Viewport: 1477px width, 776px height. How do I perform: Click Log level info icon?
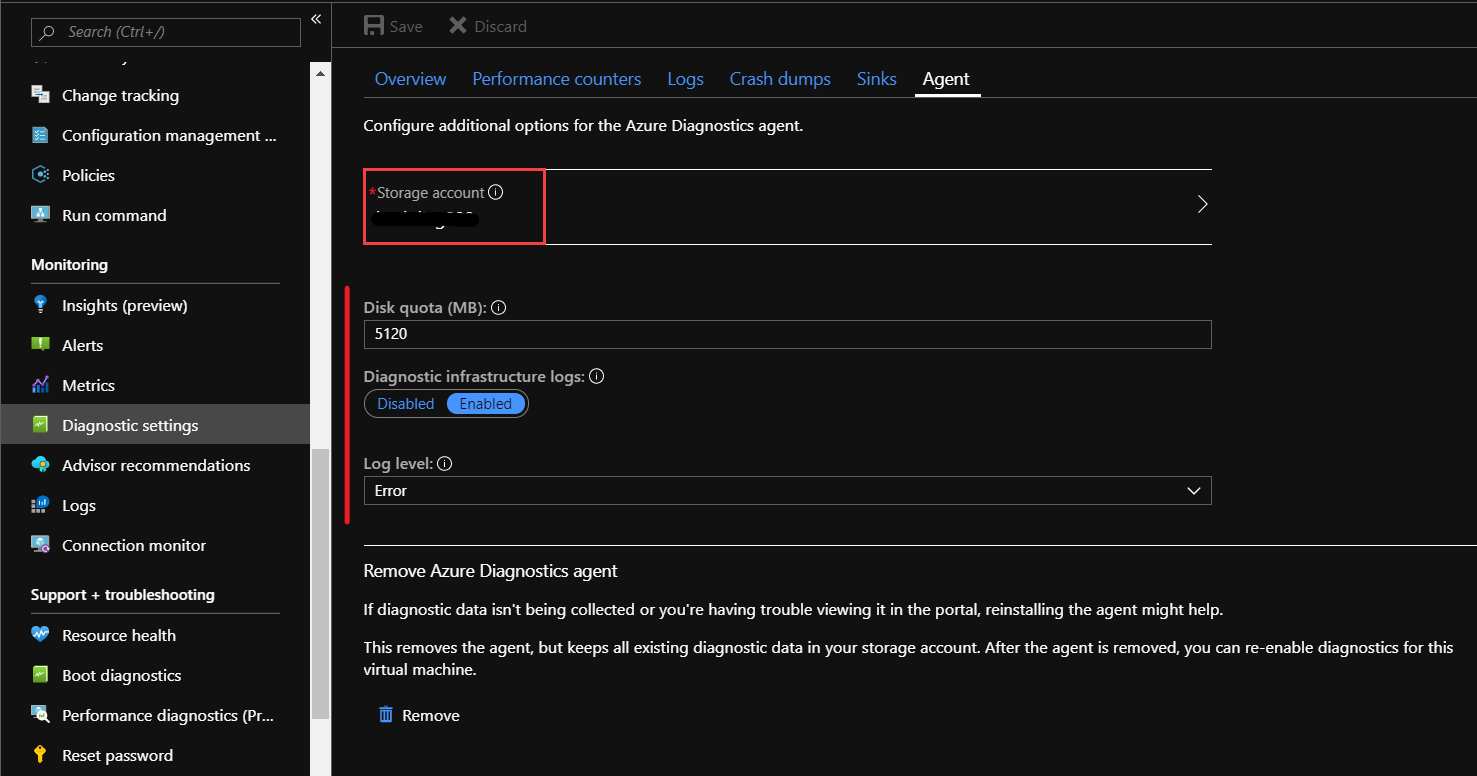tap(445, 464)
